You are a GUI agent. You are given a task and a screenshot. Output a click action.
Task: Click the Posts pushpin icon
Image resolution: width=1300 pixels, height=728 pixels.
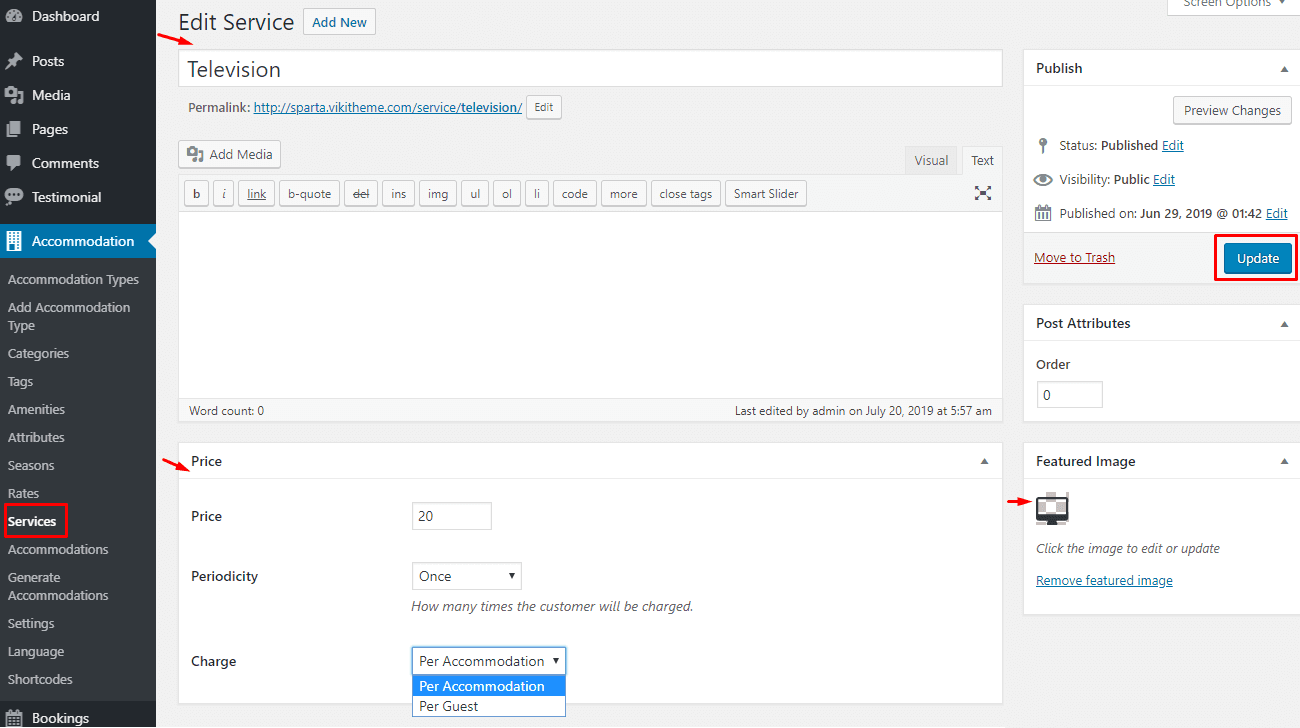[14, 61]
